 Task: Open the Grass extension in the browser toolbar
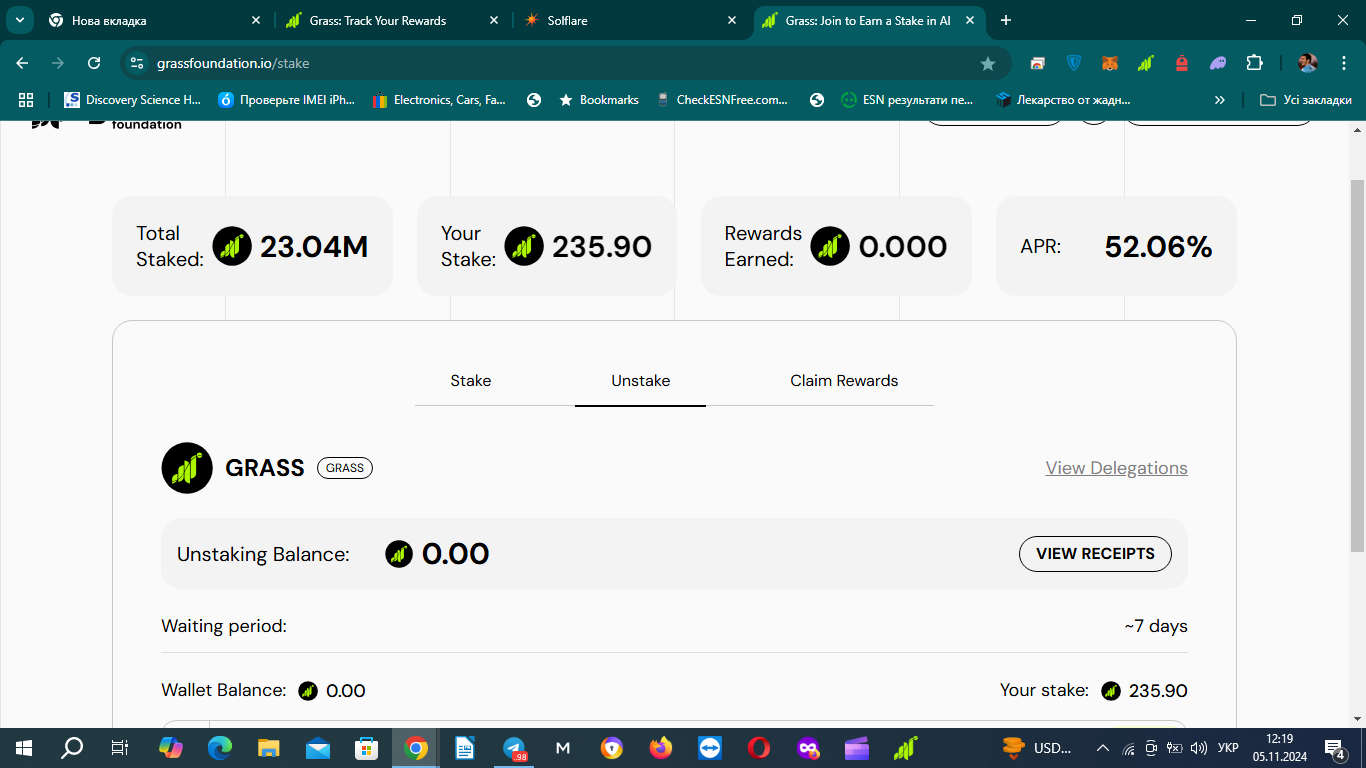pyautogui.click(x=1146, y=63)
